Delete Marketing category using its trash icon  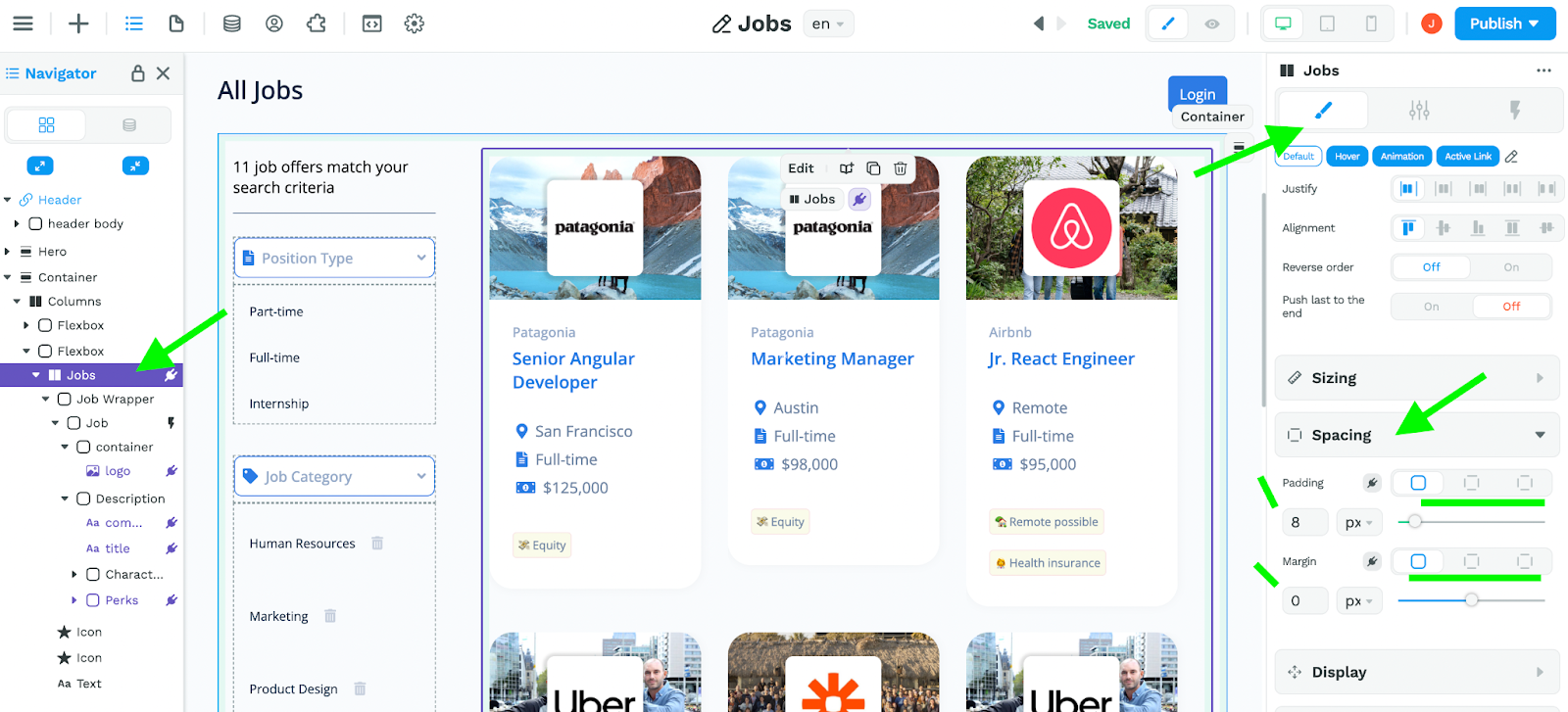tap(330, 616)
